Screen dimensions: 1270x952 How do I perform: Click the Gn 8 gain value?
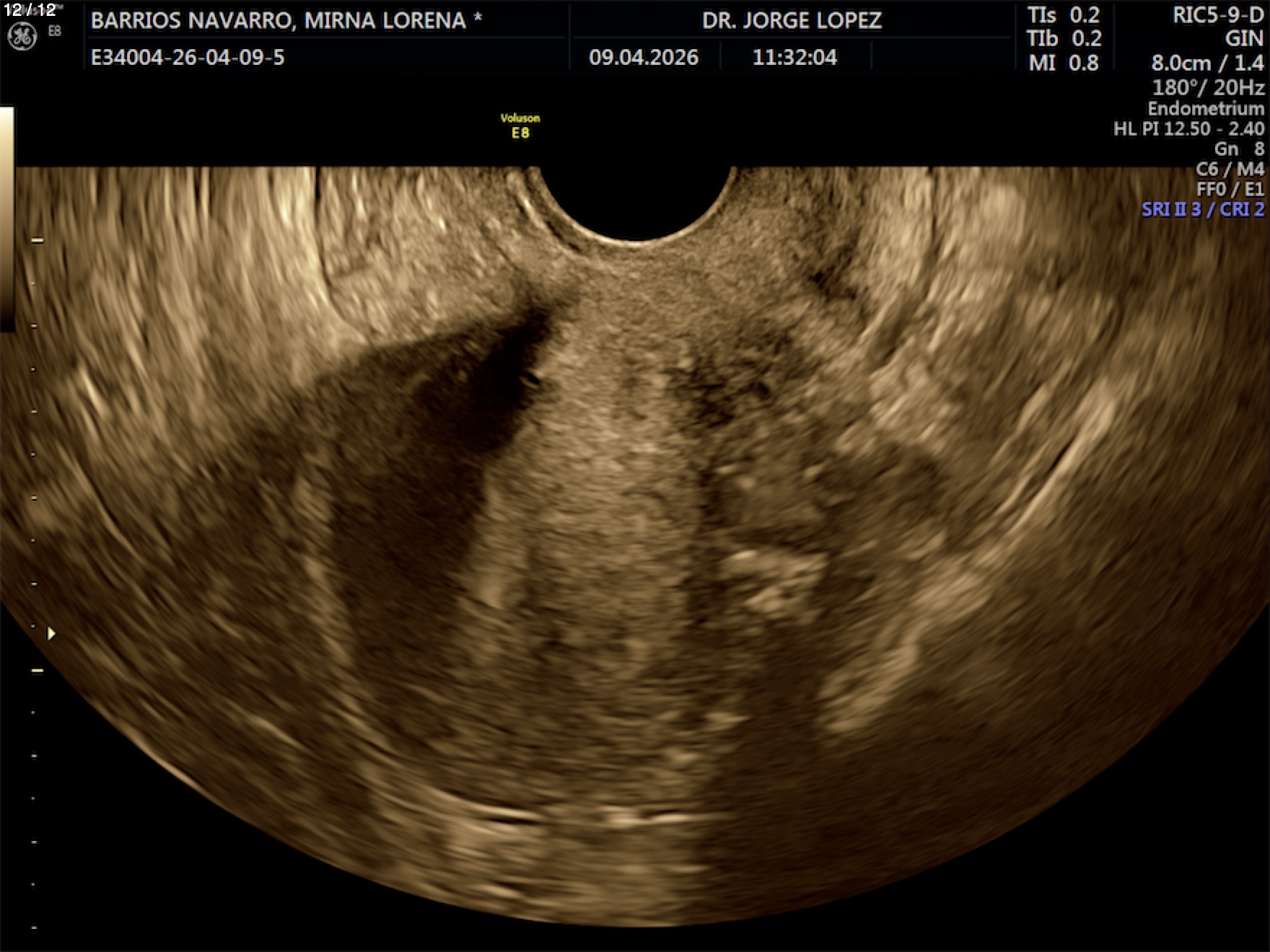[x=1239, y=149]
